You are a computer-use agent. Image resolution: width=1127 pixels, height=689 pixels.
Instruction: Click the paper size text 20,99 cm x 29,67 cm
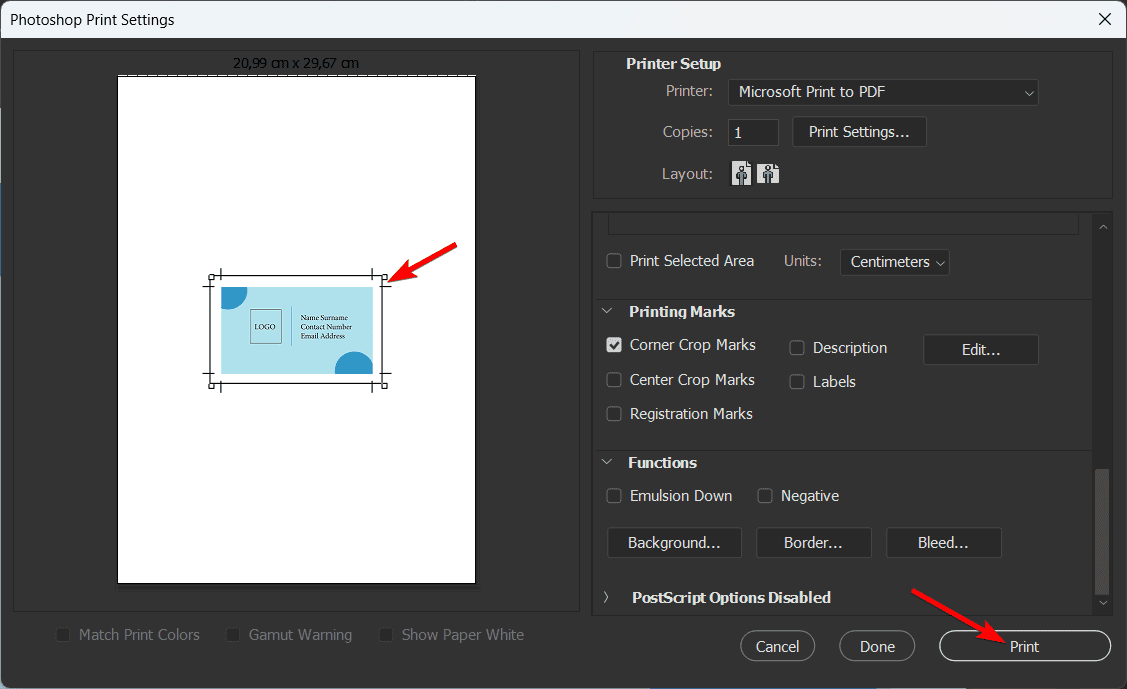point(296,63)
